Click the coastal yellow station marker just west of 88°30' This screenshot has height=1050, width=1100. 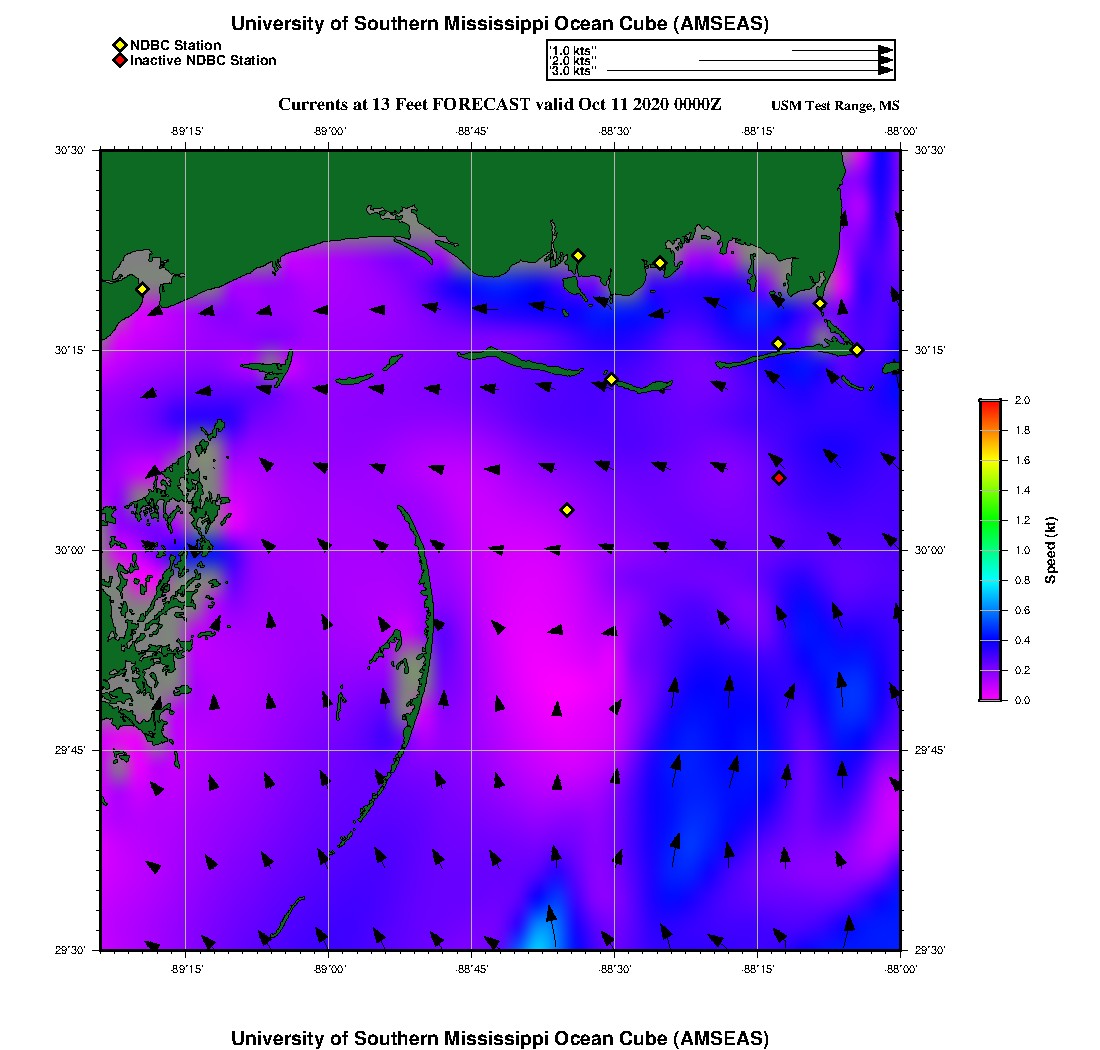578,256
